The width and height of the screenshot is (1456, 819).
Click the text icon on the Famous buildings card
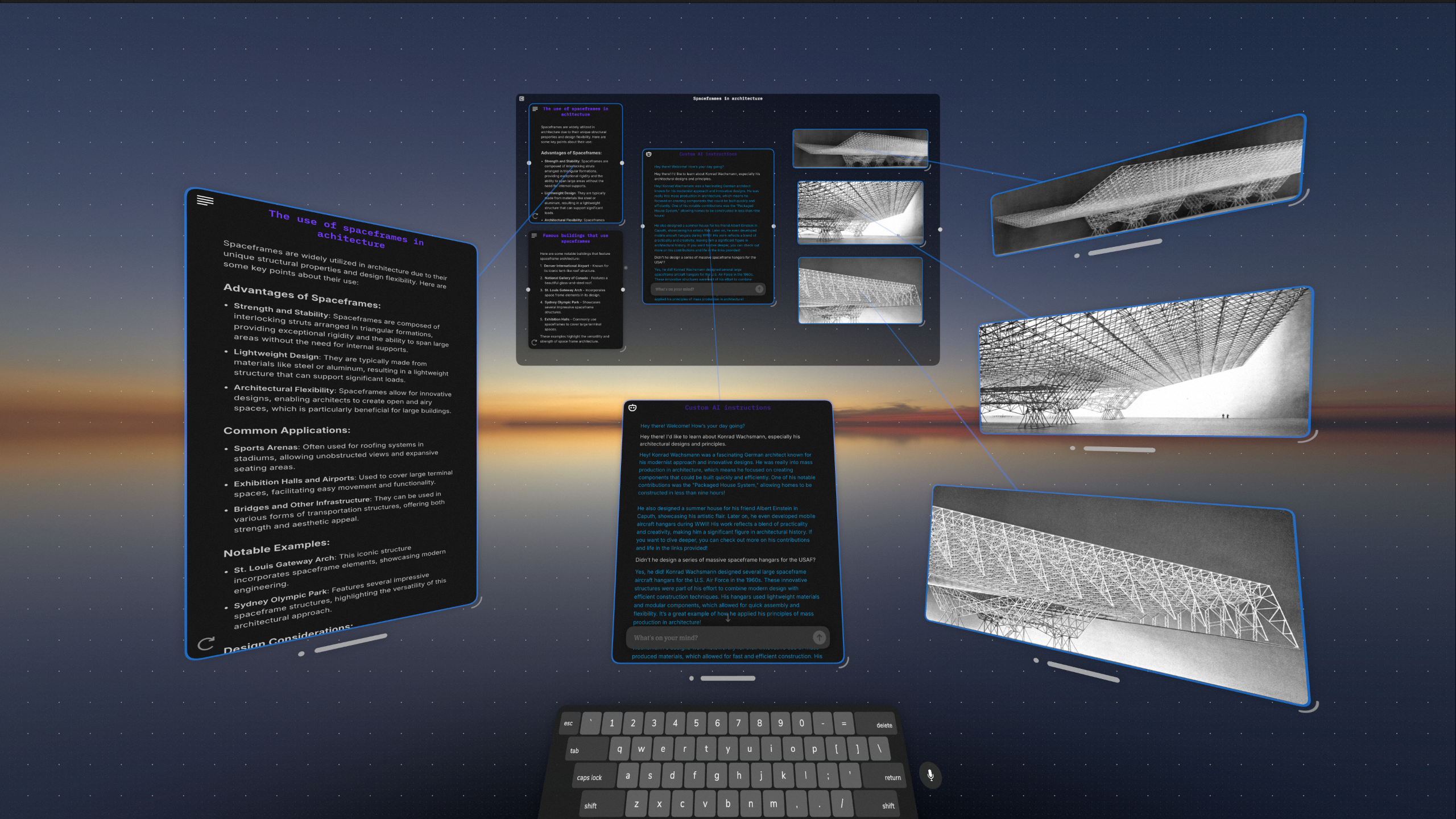(x=534, y=235)
